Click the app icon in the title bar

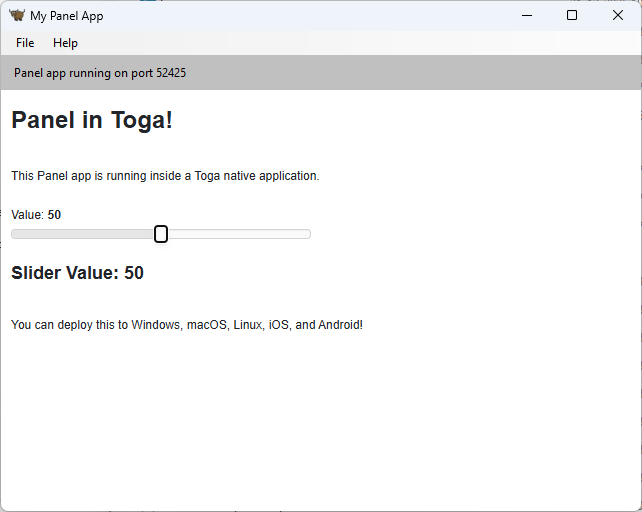[x=17, y=16]
